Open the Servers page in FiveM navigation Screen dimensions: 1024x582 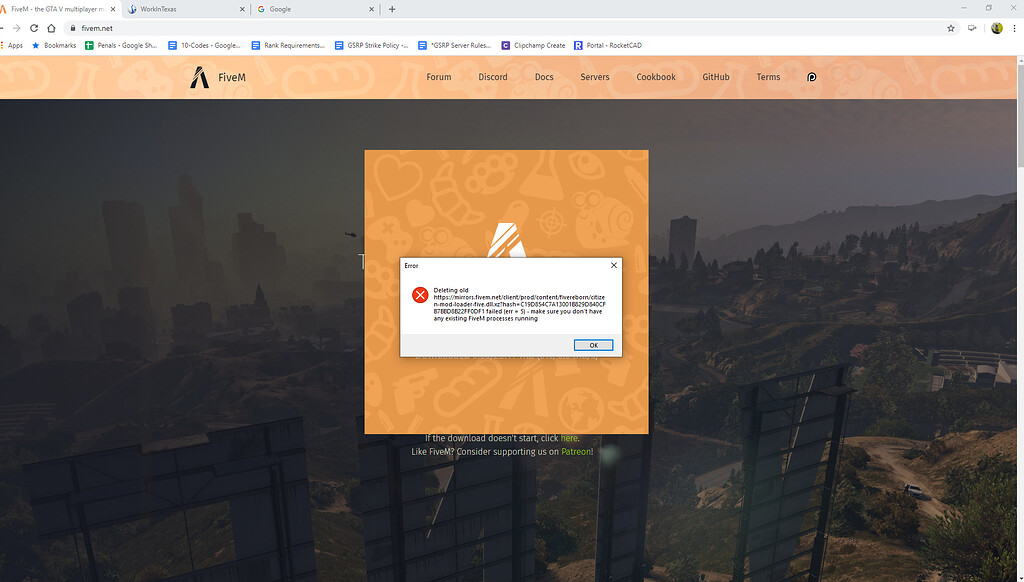click(x=594, y=77)
